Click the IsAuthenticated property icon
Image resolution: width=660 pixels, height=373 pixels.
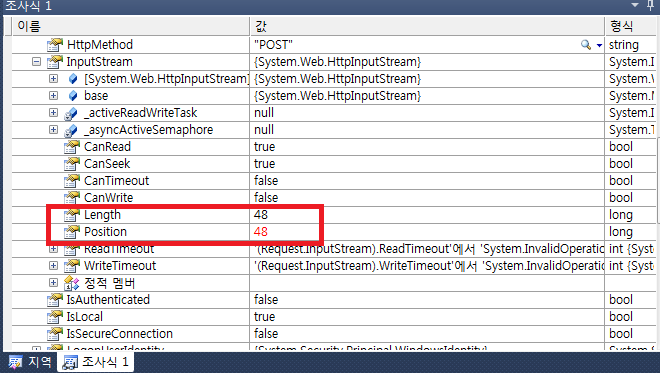tap(55, 300)
